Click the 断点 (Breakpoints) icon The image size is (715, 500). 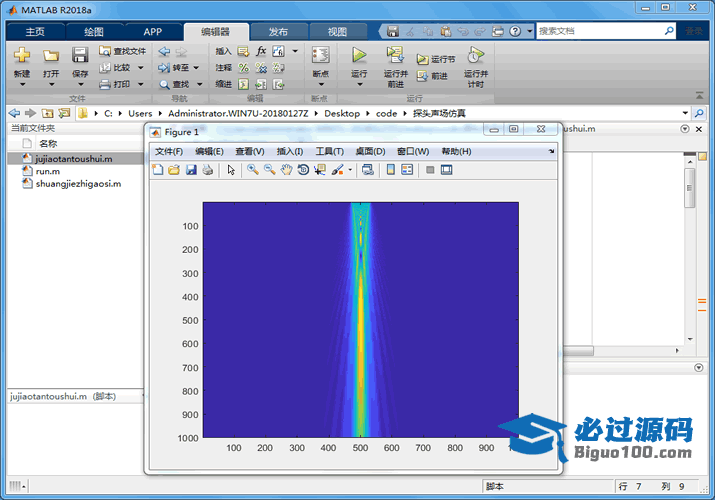321,56
